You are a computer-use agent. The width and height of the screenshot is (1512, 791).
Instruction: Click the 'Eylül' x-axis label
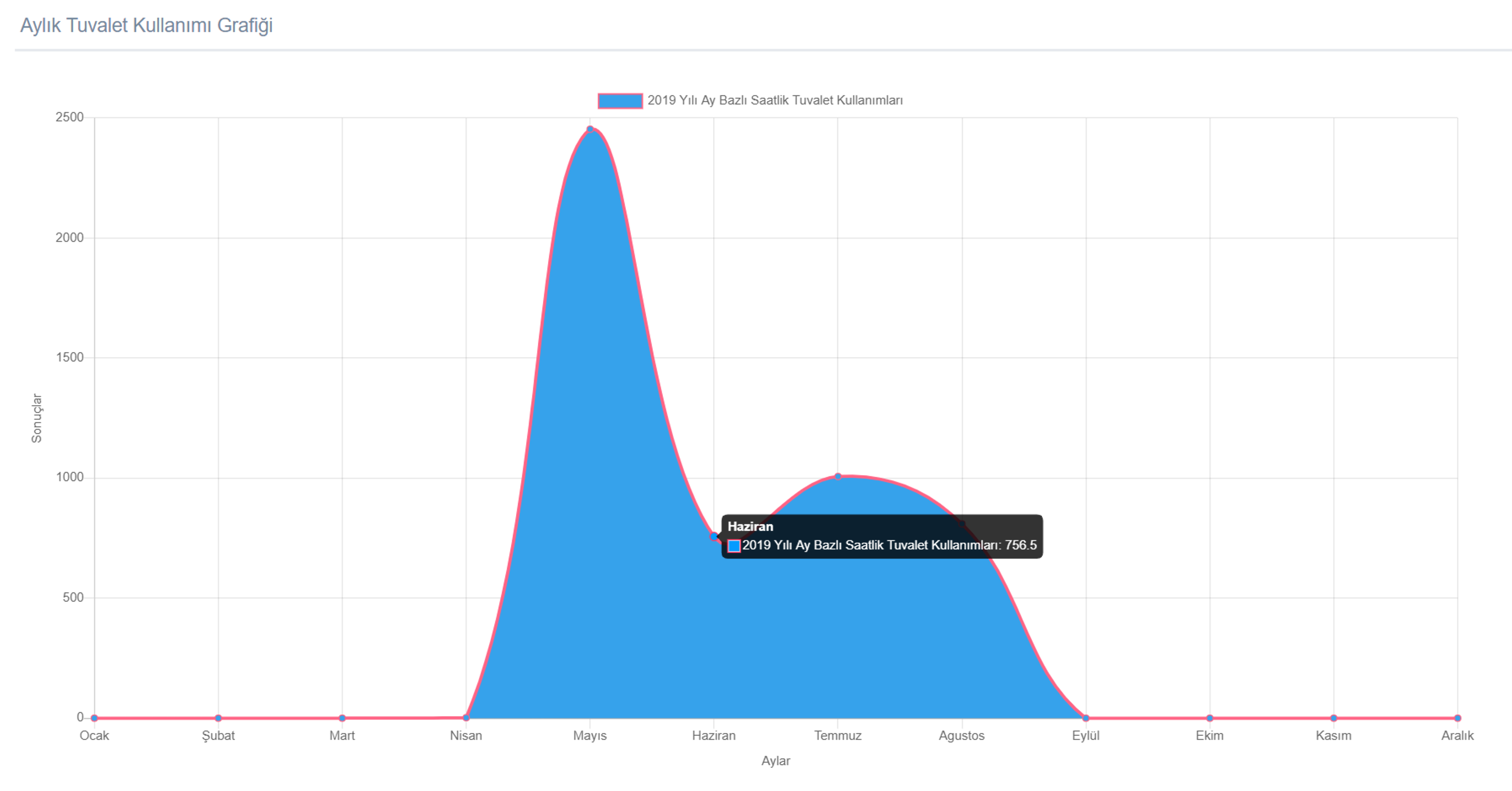[x=1086, y=735]
